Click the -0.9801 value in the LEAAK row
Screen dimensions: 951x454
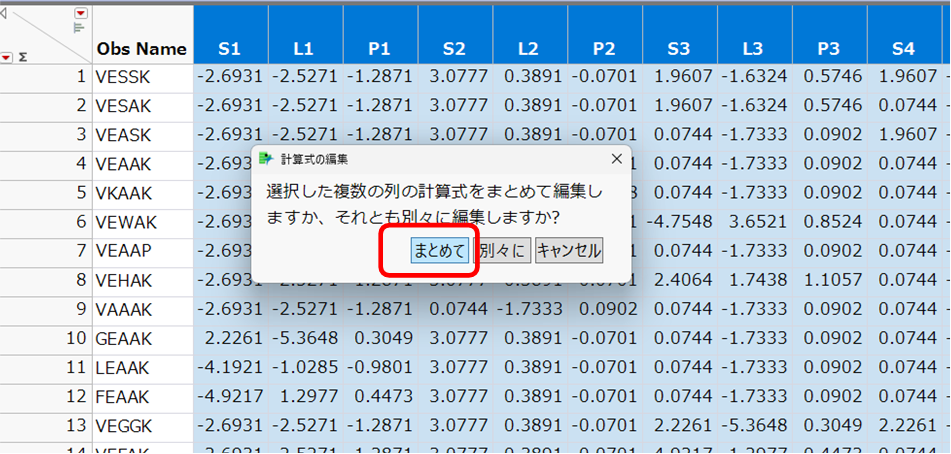pyautogui.click(x=380, y=368)
